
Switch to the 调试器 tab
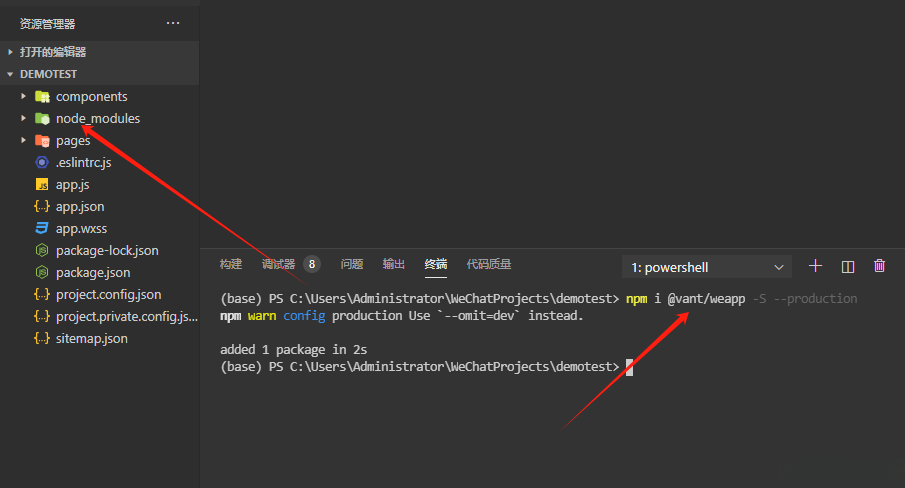pos(278,264)
